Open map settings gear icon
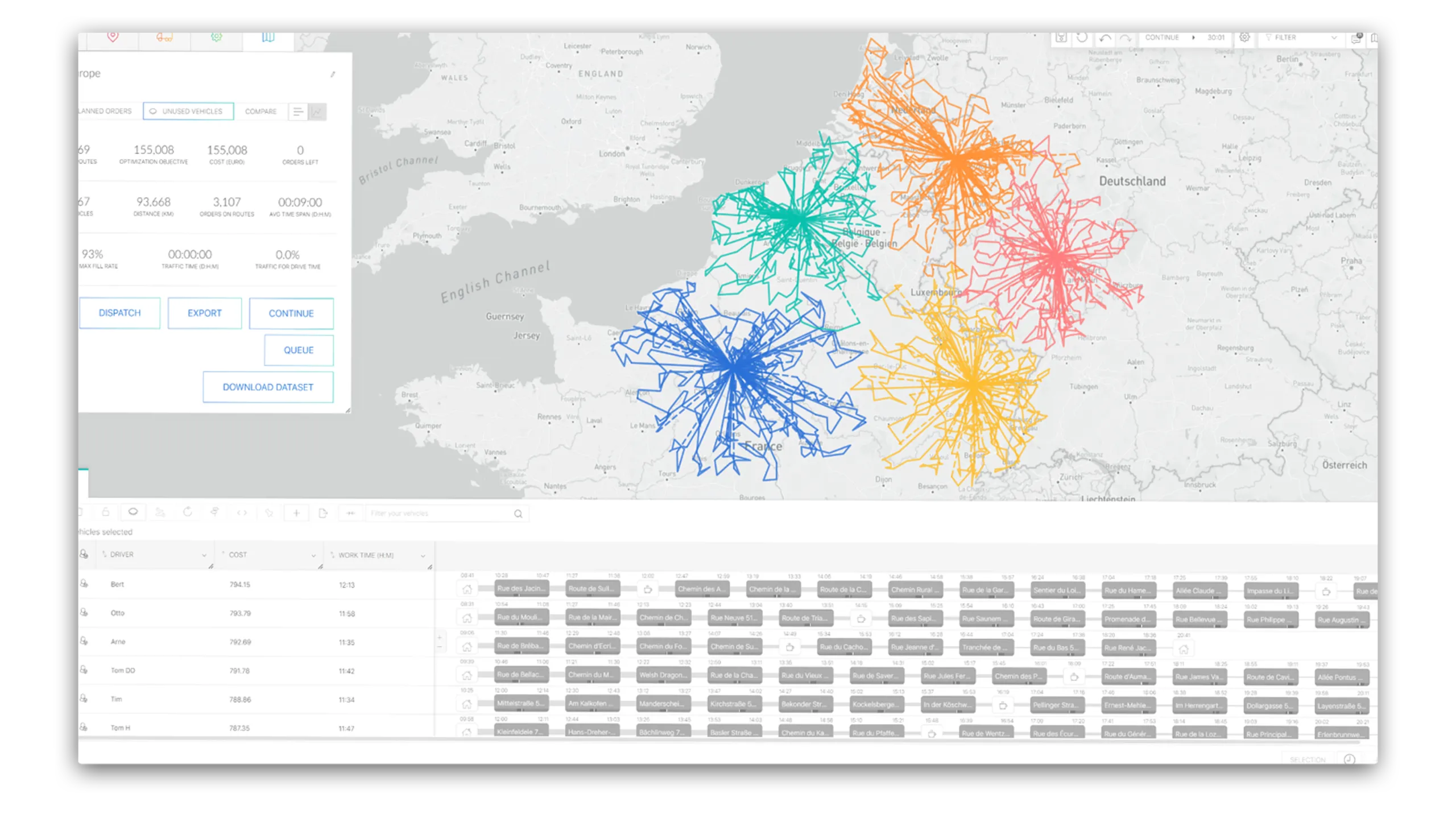 (1244, 38)
